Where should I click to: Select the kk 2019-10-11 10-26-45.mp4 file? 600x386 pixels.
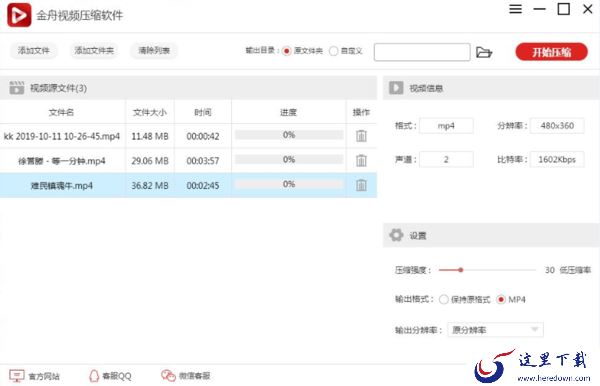(188, 136)
